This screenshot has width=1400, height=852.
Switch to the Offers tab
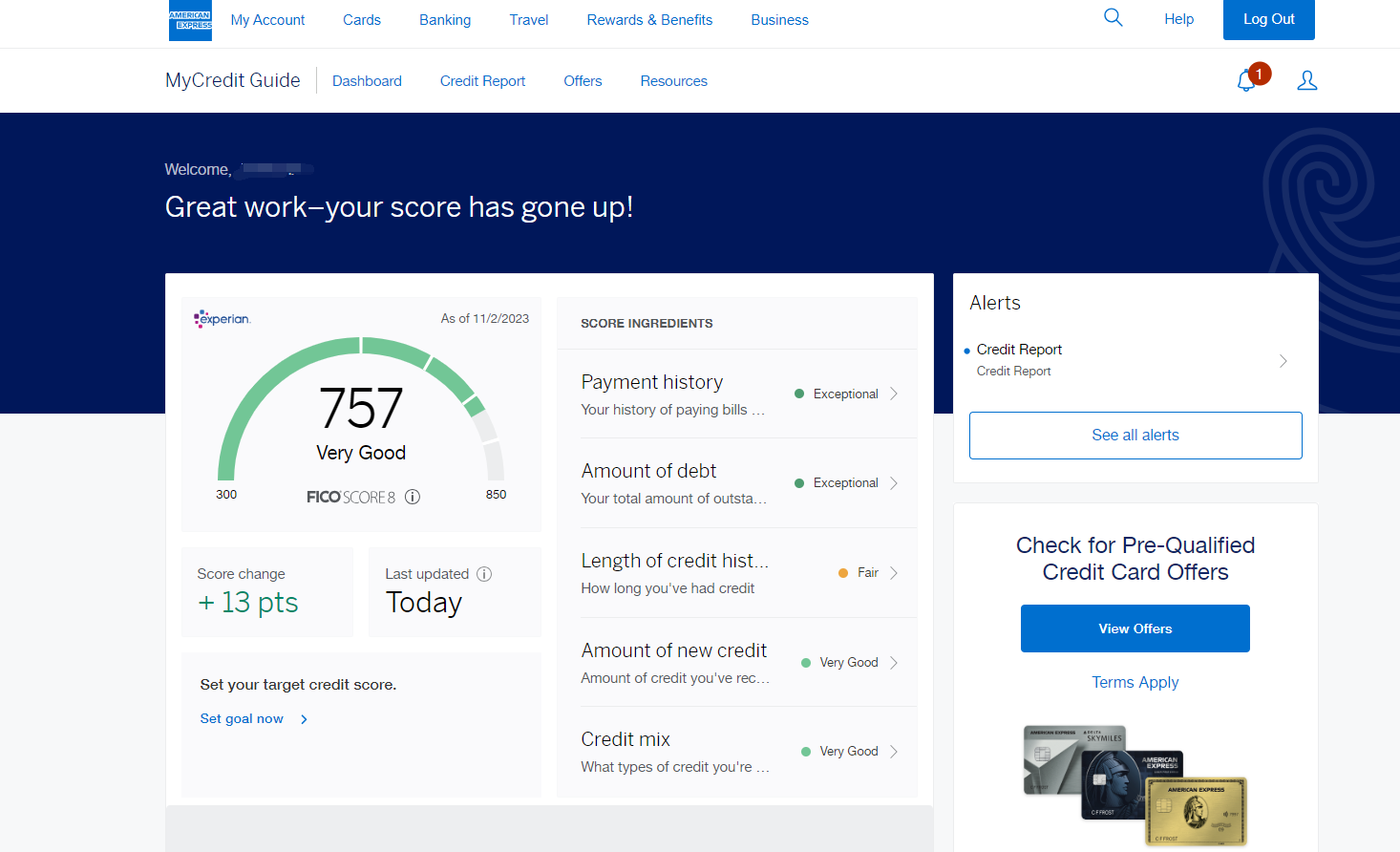583,81
